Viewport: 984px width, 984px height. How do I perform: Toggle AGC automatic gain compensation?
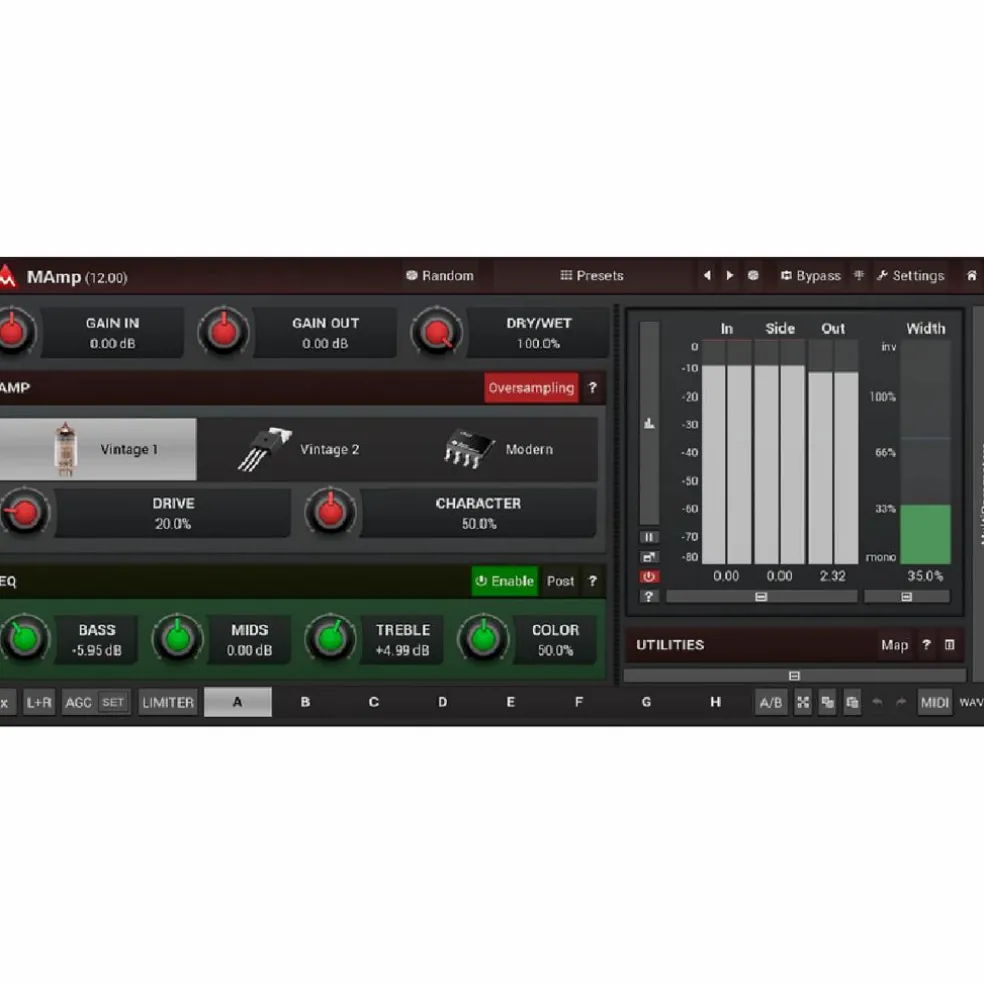[78, 702]
